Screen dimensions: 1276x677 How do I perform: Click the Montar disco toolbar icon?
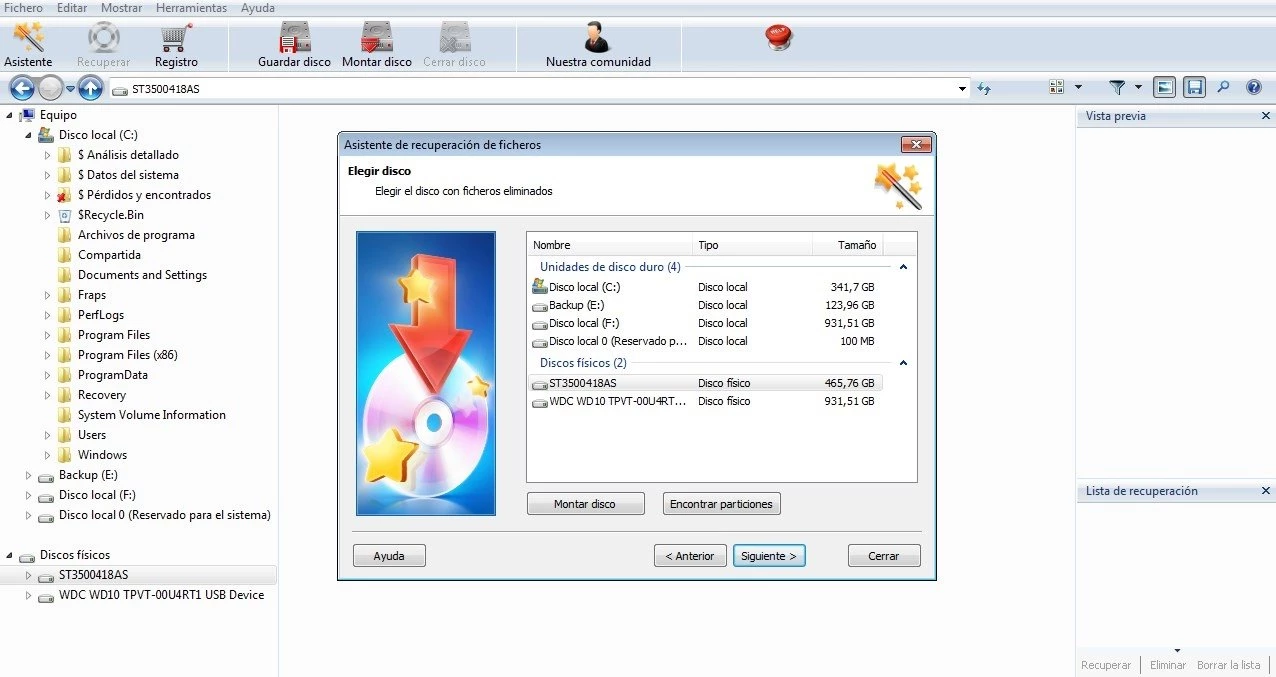coord(376,38)
